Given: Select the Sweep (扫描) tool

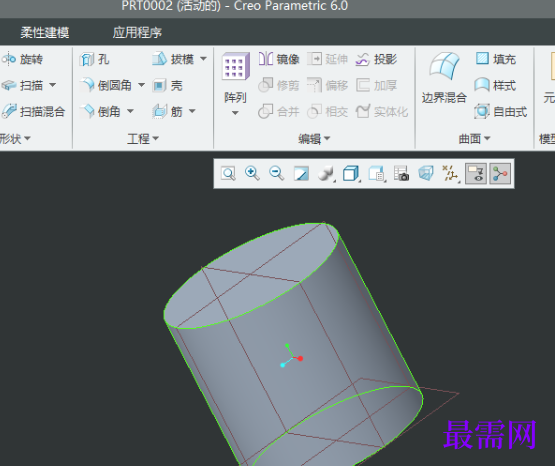Looking at the screenshot, I should tap(22, 85).
